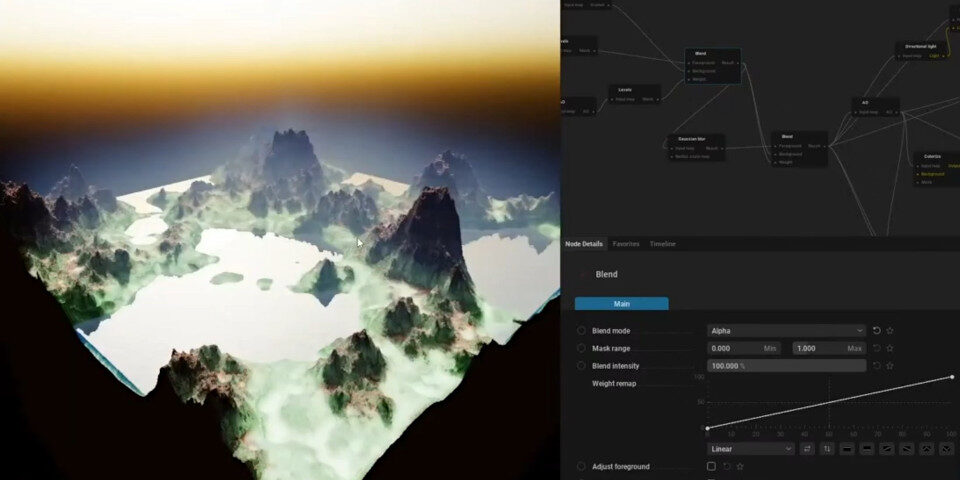The height and width of the screenshot is (480, 960).
Task: Switch to the Favorites tab
Action: [x=626, y=244]
